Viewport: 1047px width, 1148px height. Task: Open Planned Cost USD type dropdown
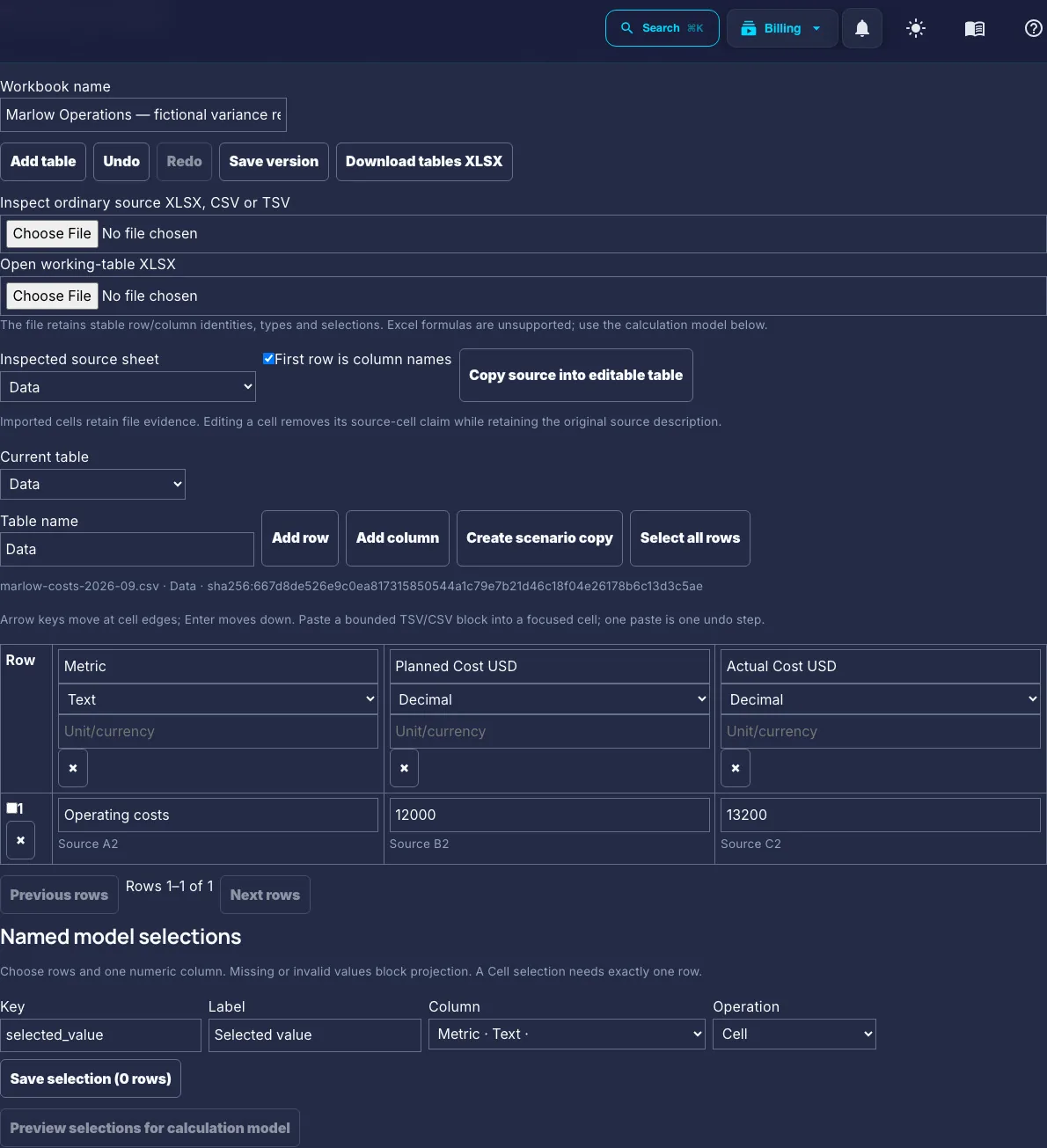[549, 699]
